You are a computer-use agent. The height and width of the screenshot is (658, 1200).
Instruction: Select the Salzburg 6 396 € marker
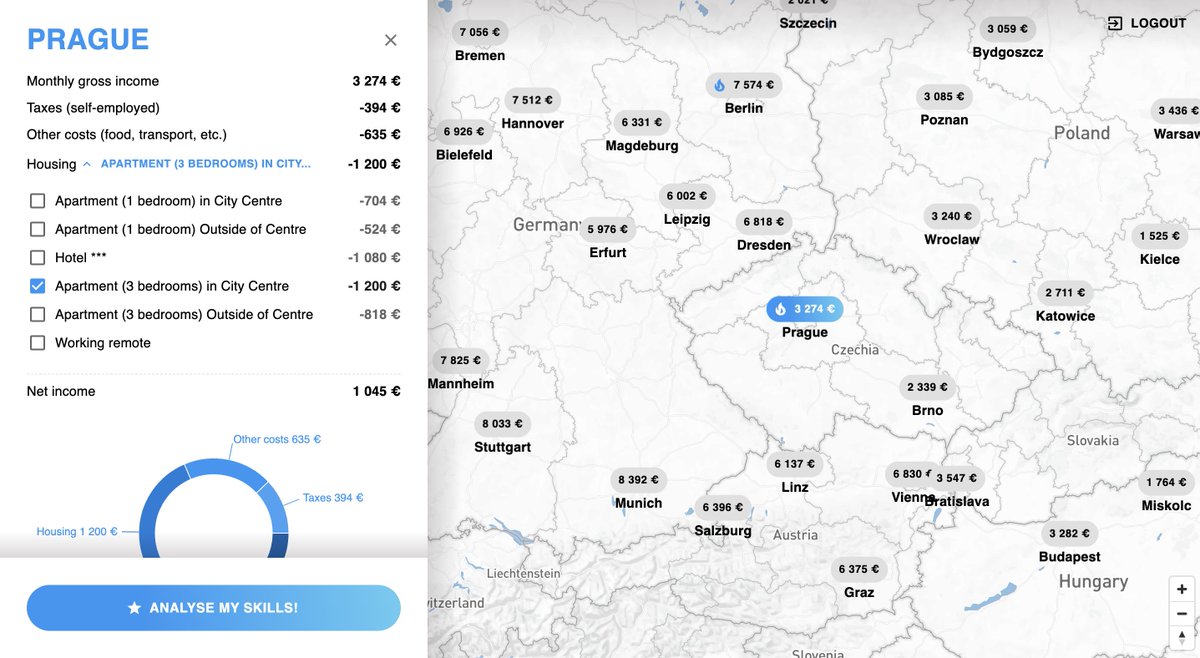723,508
